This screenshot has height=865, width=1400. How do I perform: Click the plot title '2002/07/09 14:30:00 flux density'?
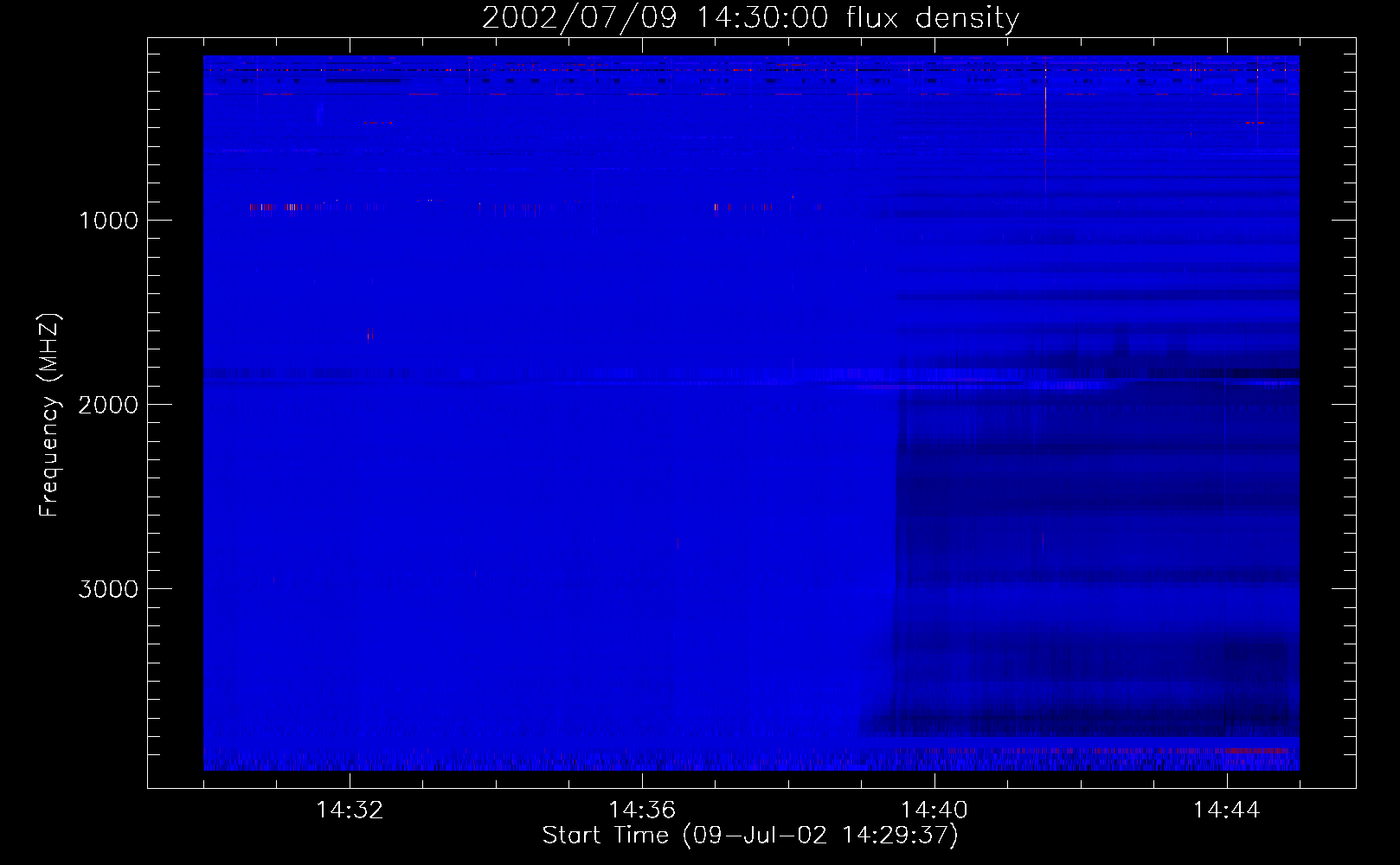point(750,18)
